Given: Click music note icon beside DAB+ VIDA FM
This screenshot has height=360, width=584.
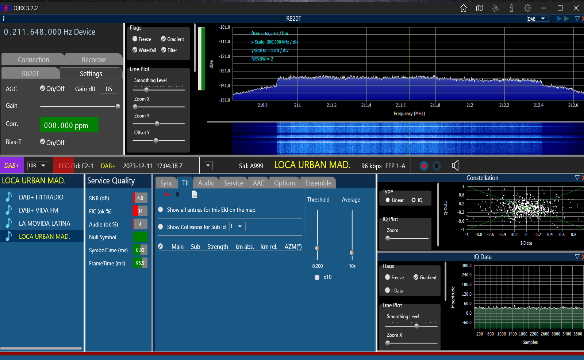Looking at the screenshot, I should click(x=9, y=210).
